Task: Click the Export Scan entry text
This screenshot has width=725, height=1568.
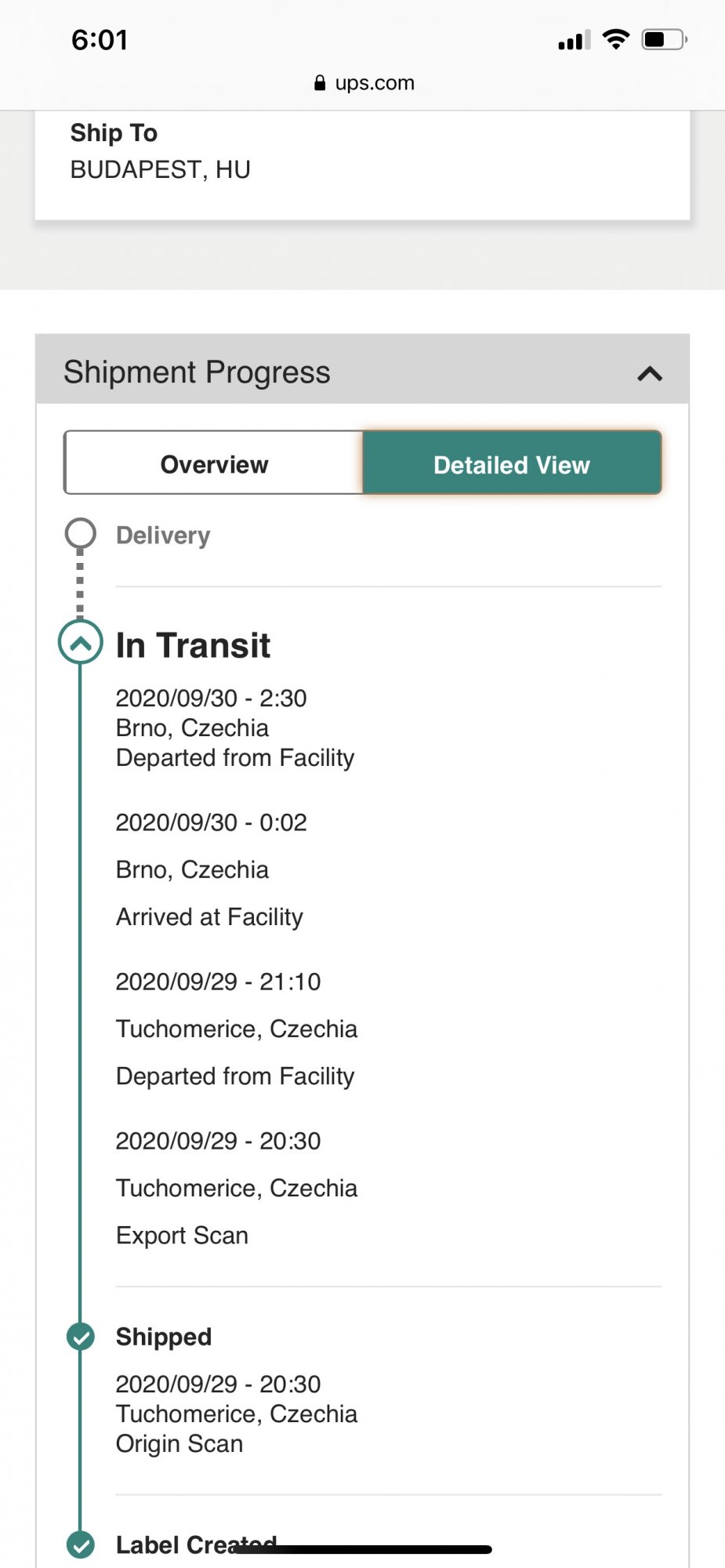Action: [182, 1236]
